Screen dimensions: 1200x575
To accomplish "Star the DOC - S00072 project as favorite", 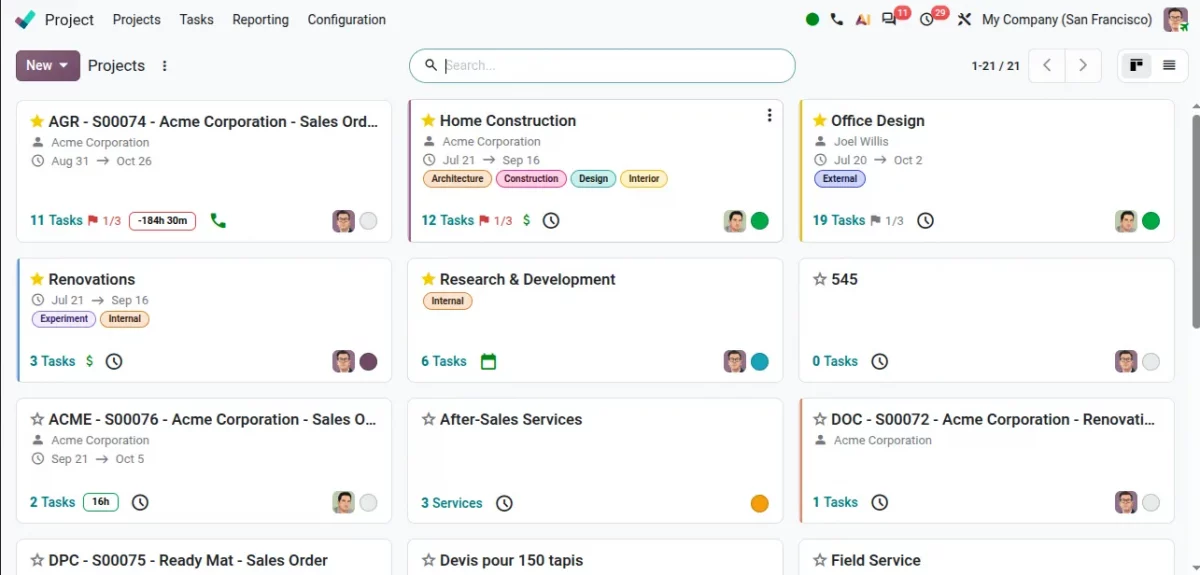I will click(x=819, y=419).
